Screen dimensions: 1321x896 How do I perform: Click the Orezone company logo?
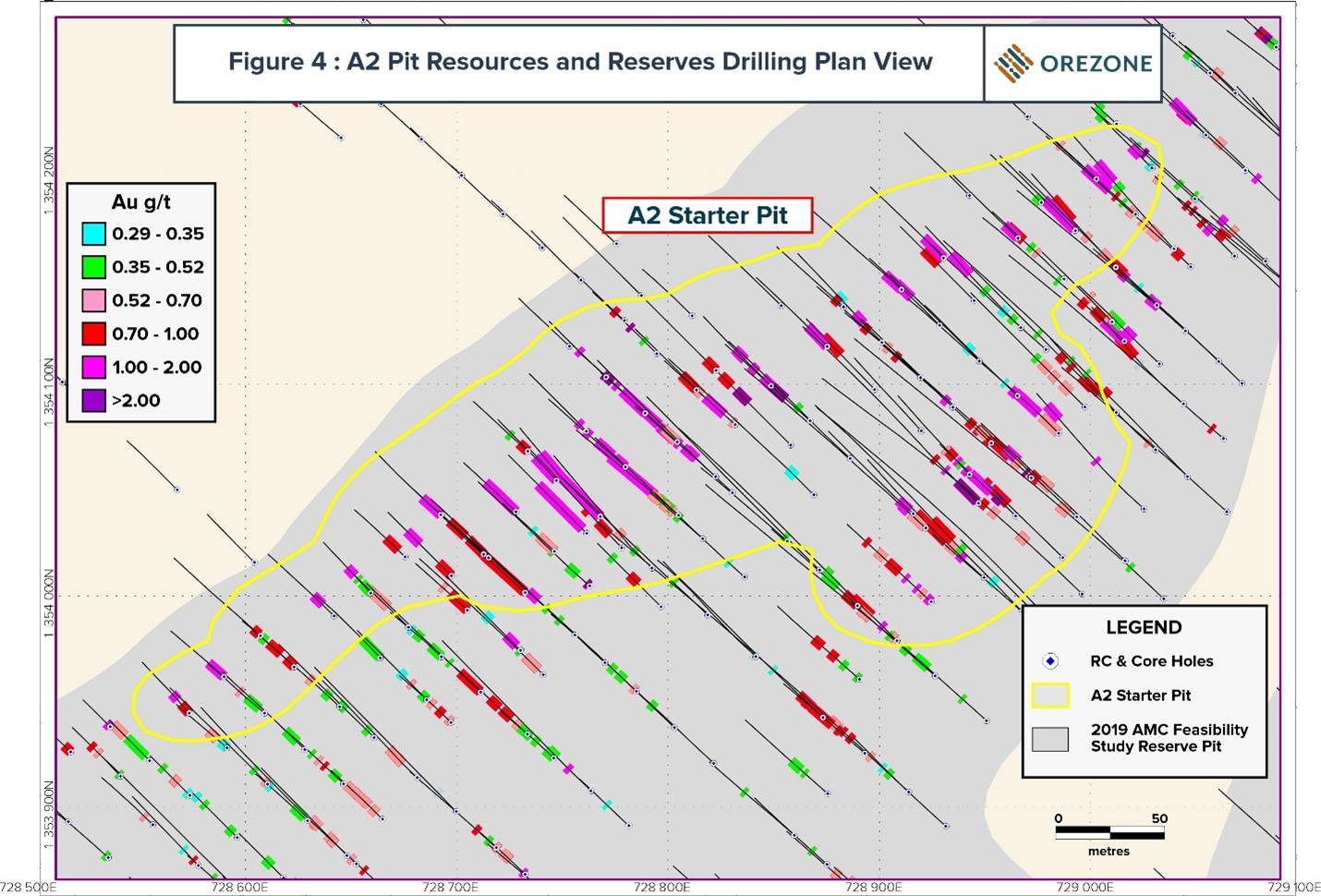[1072, 63]
